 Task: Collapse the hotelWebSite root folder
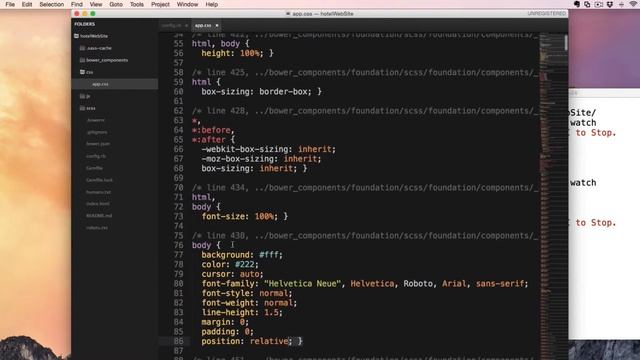94,36
